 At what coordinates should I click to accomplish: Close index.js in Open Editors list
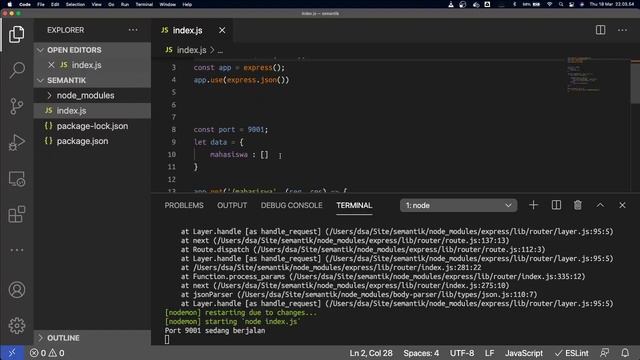point(51,65)
